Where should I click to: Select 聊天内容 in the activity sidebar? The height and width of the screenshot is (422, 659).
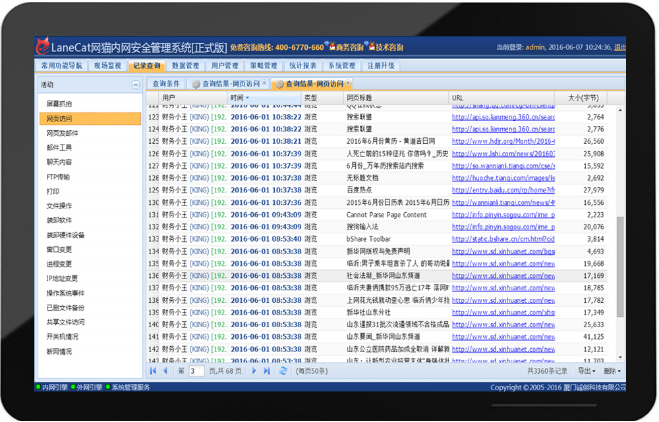(x=59, y=162)
